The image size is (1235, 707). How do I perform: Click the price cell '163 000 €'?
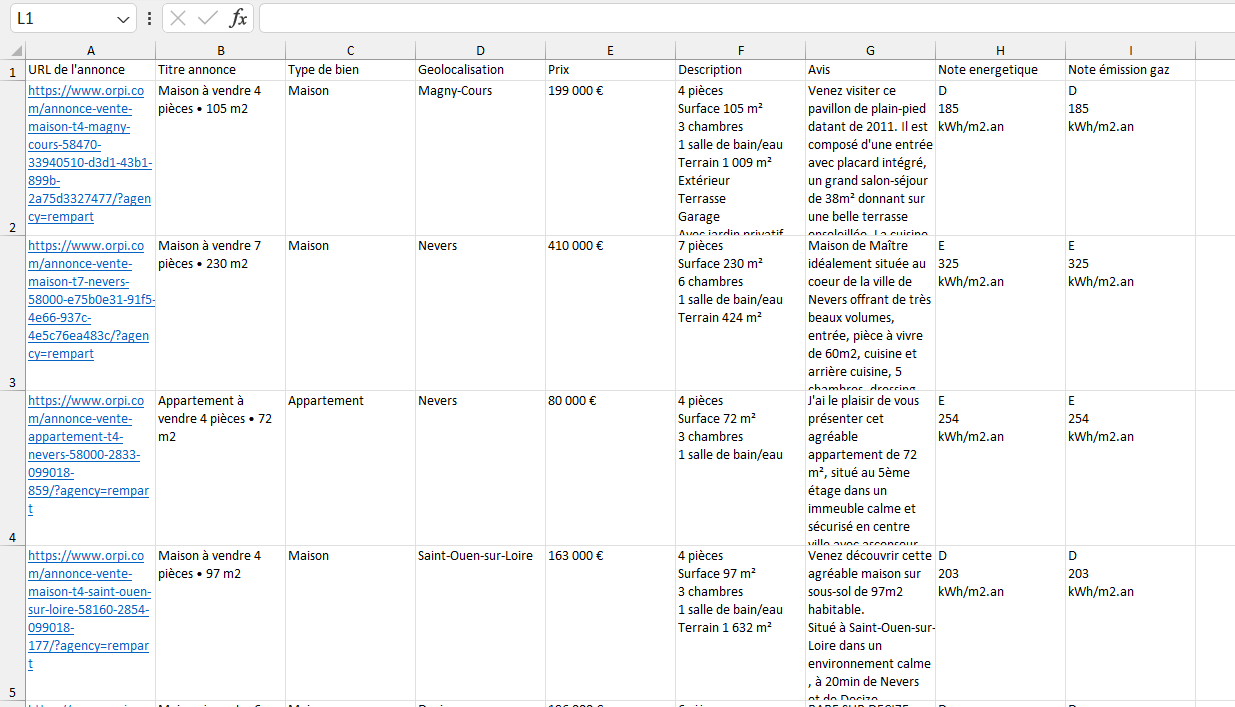click(611, 623)
